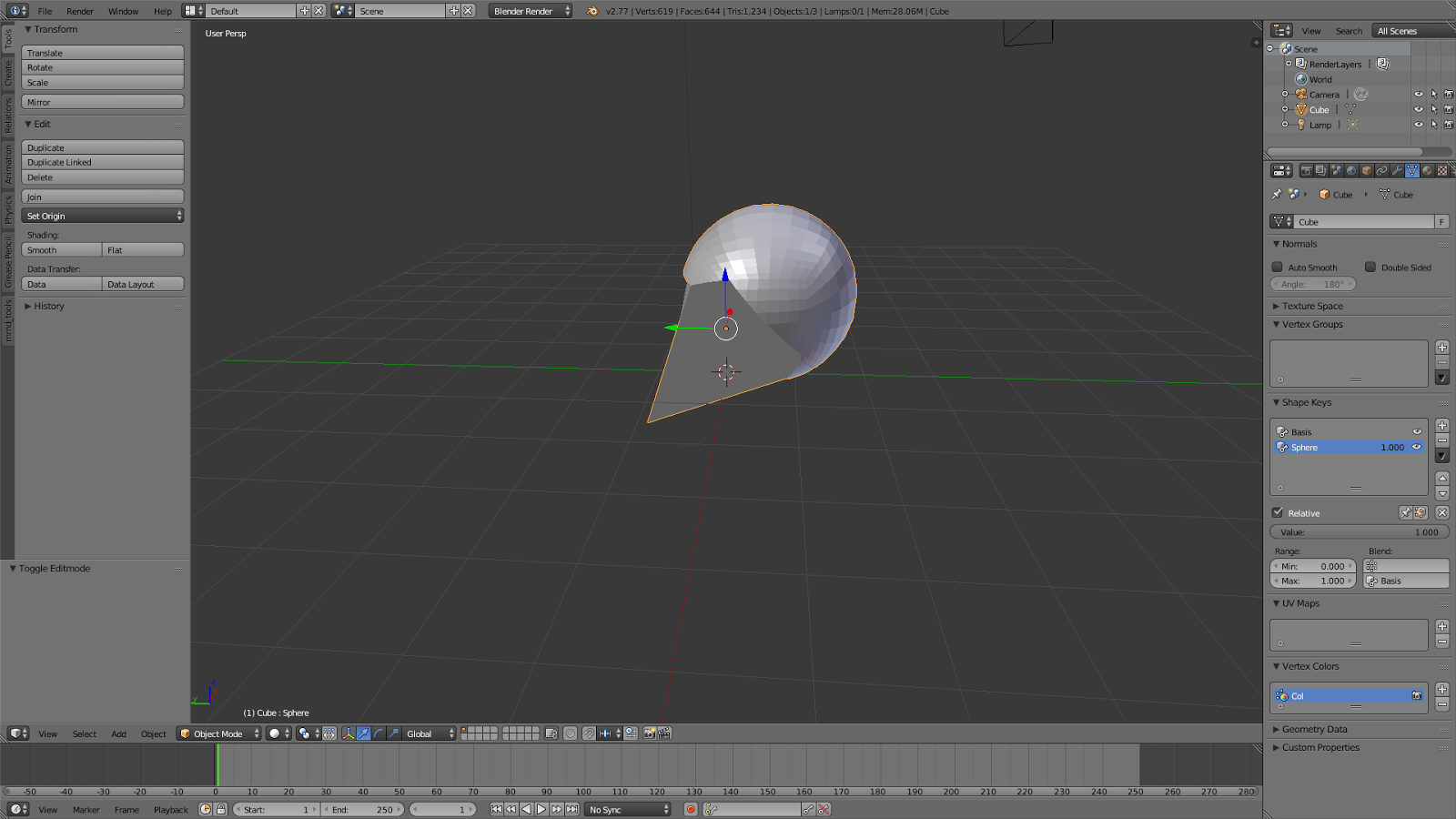
Task: Open the Render menu
Action: [x=78, y=11]
